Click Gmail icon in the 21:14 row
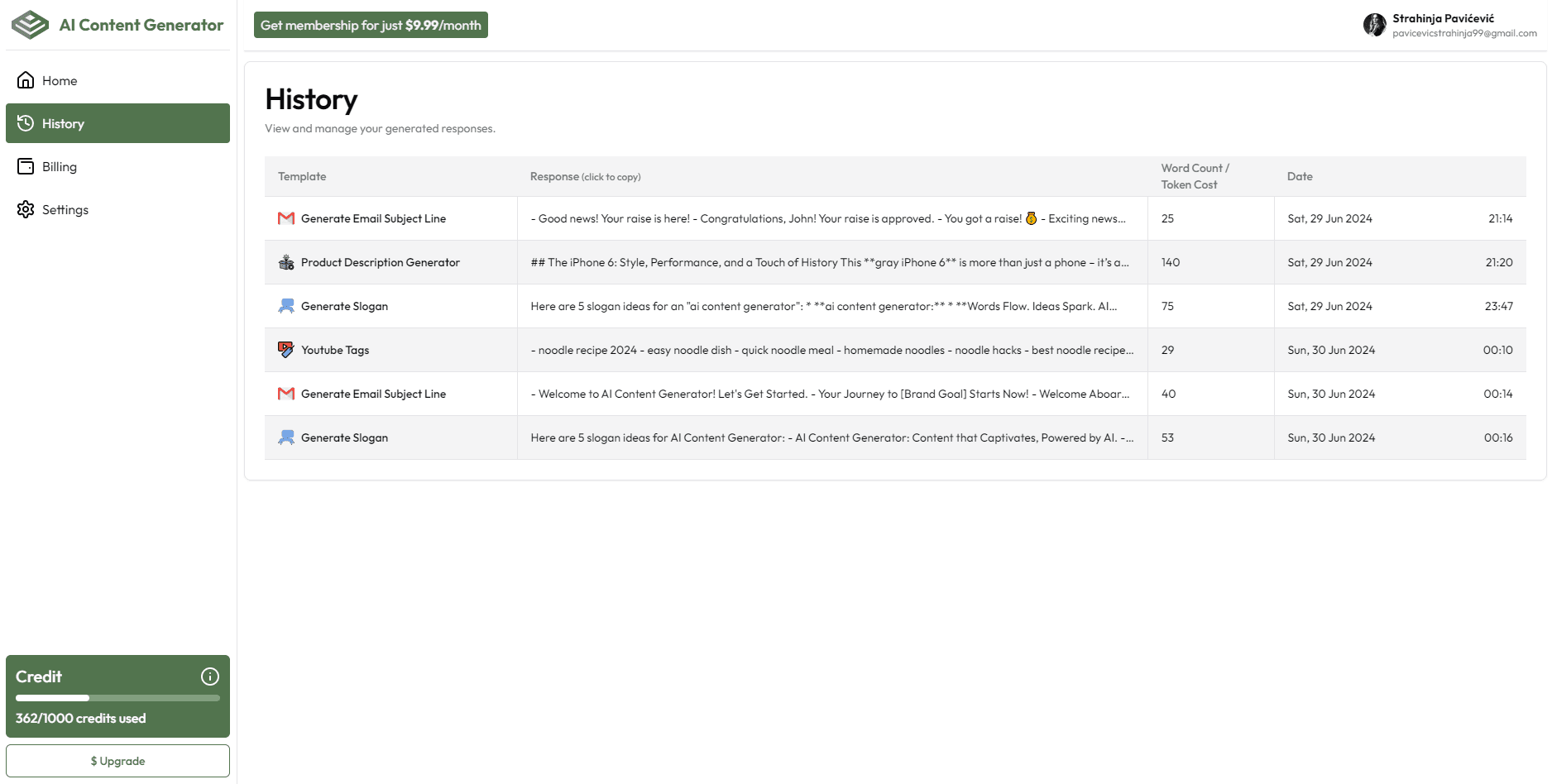This screenshot has width=1552, height=784. [x=286, y=218]
